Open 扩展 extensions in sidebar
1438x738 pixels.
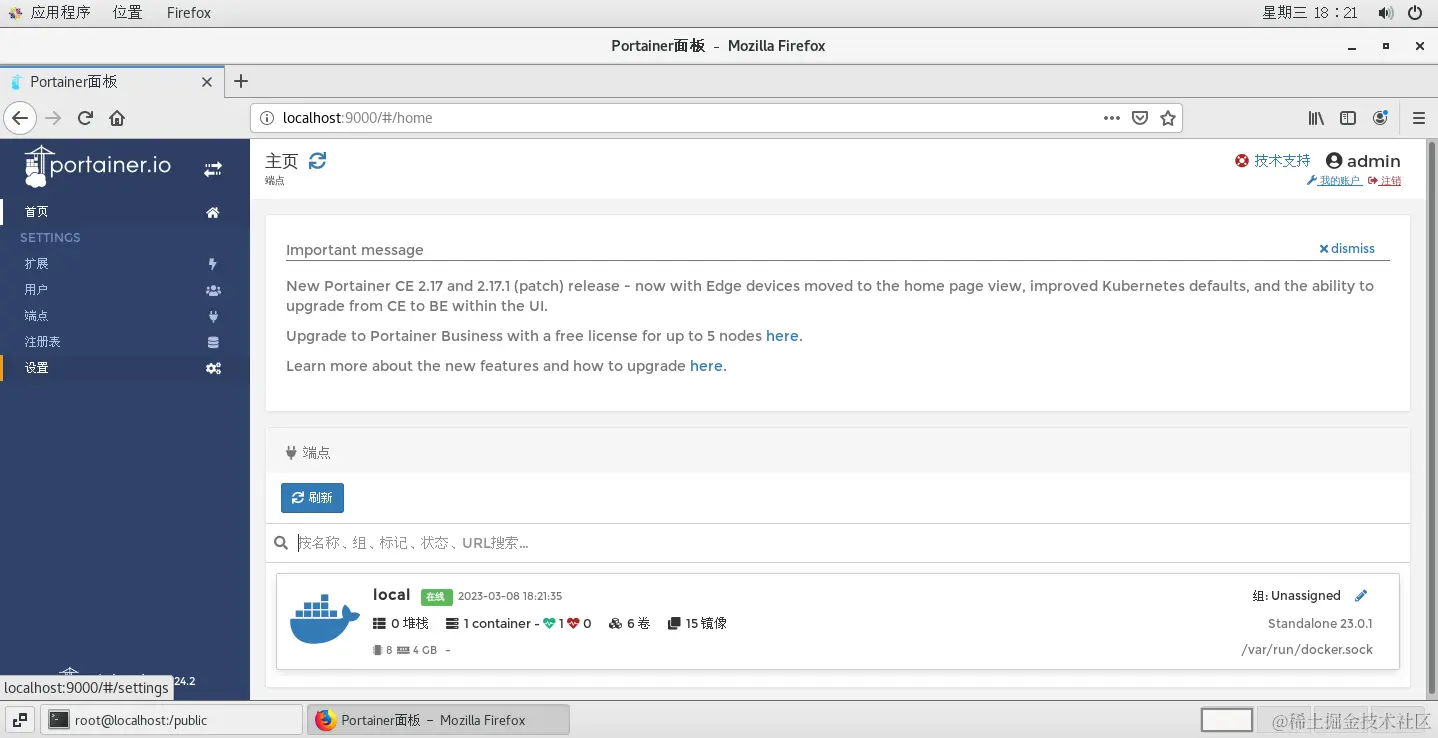pyautogui.click(x=125, y=264)
